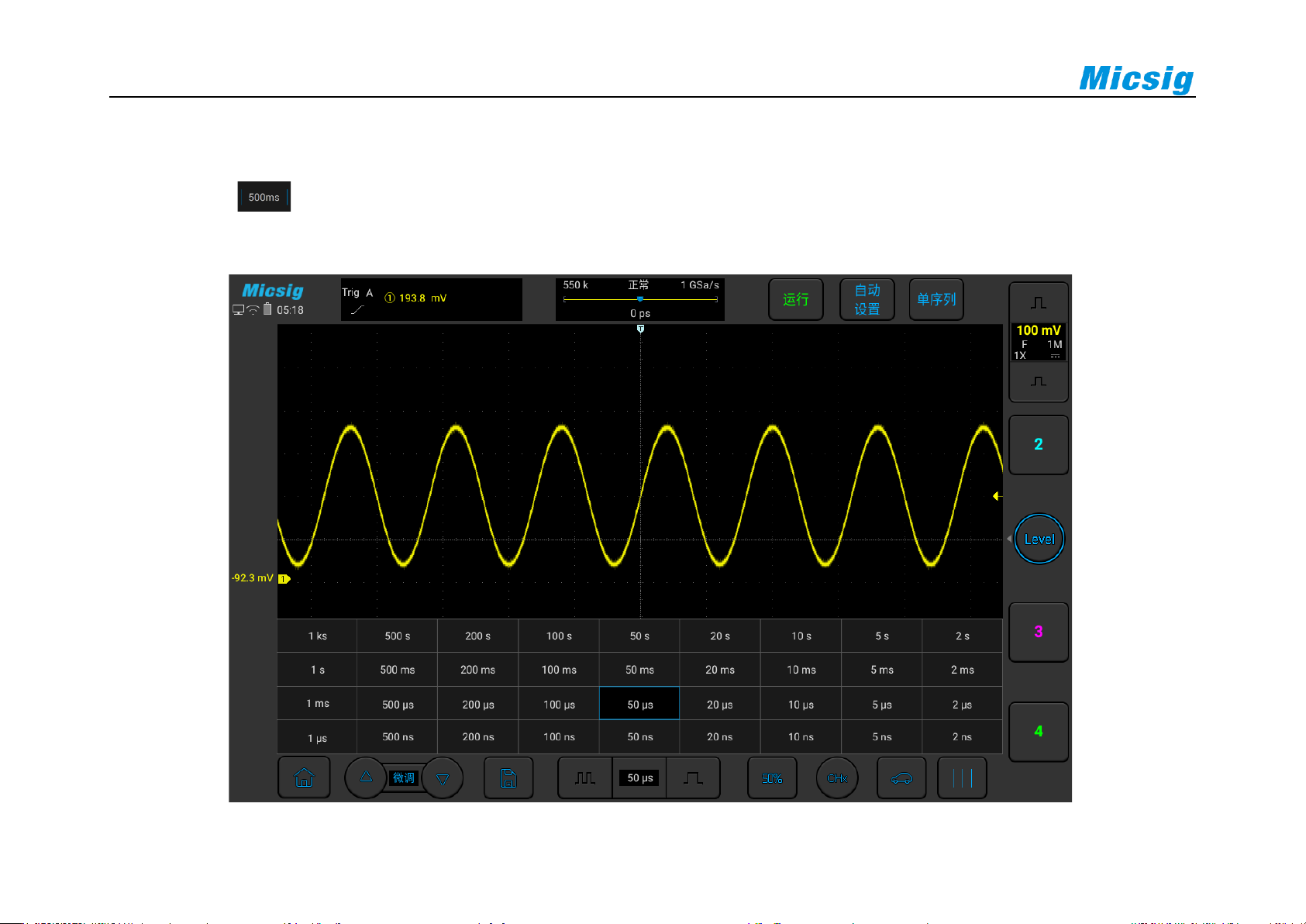Select 500 ms timebase cell
Screen dimensions: 1306x924
point(398,670)
